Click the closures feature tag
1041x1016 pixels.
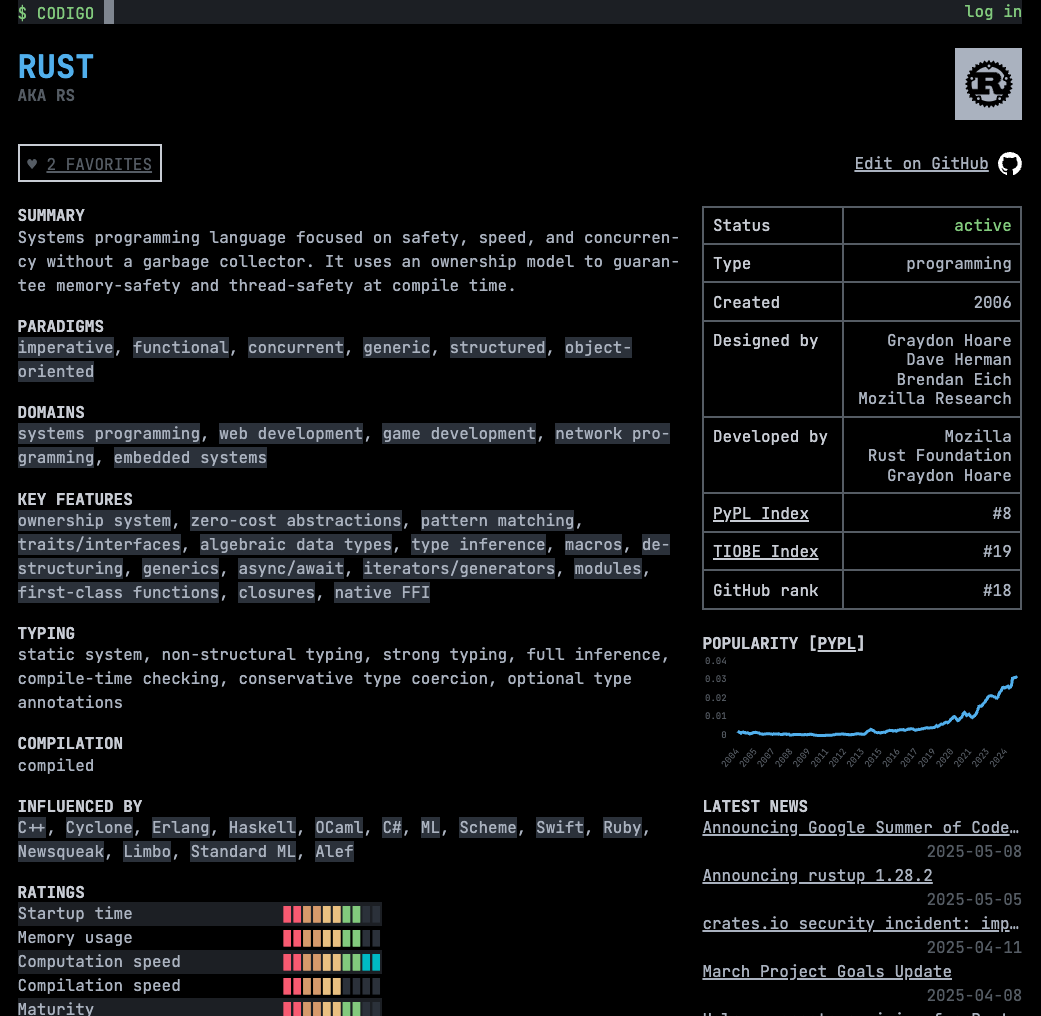point(277,592)
